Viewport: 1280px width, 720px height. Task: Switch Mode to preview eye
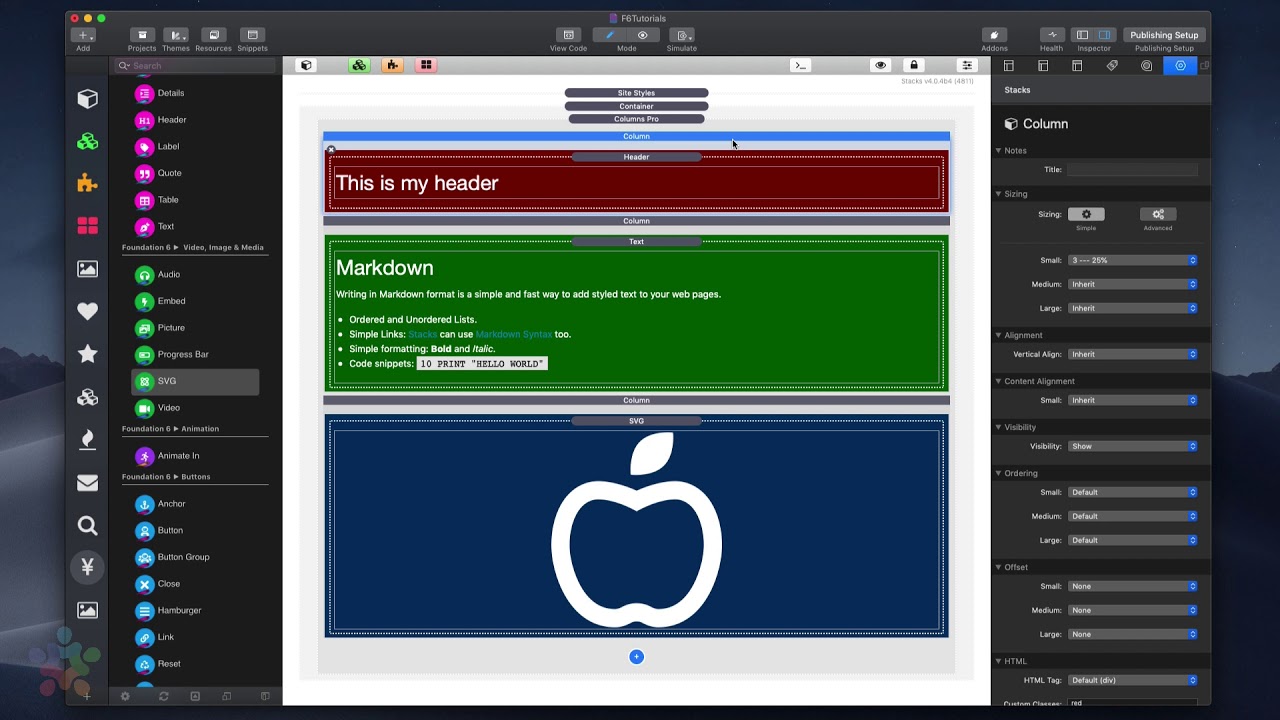(643, 35)
